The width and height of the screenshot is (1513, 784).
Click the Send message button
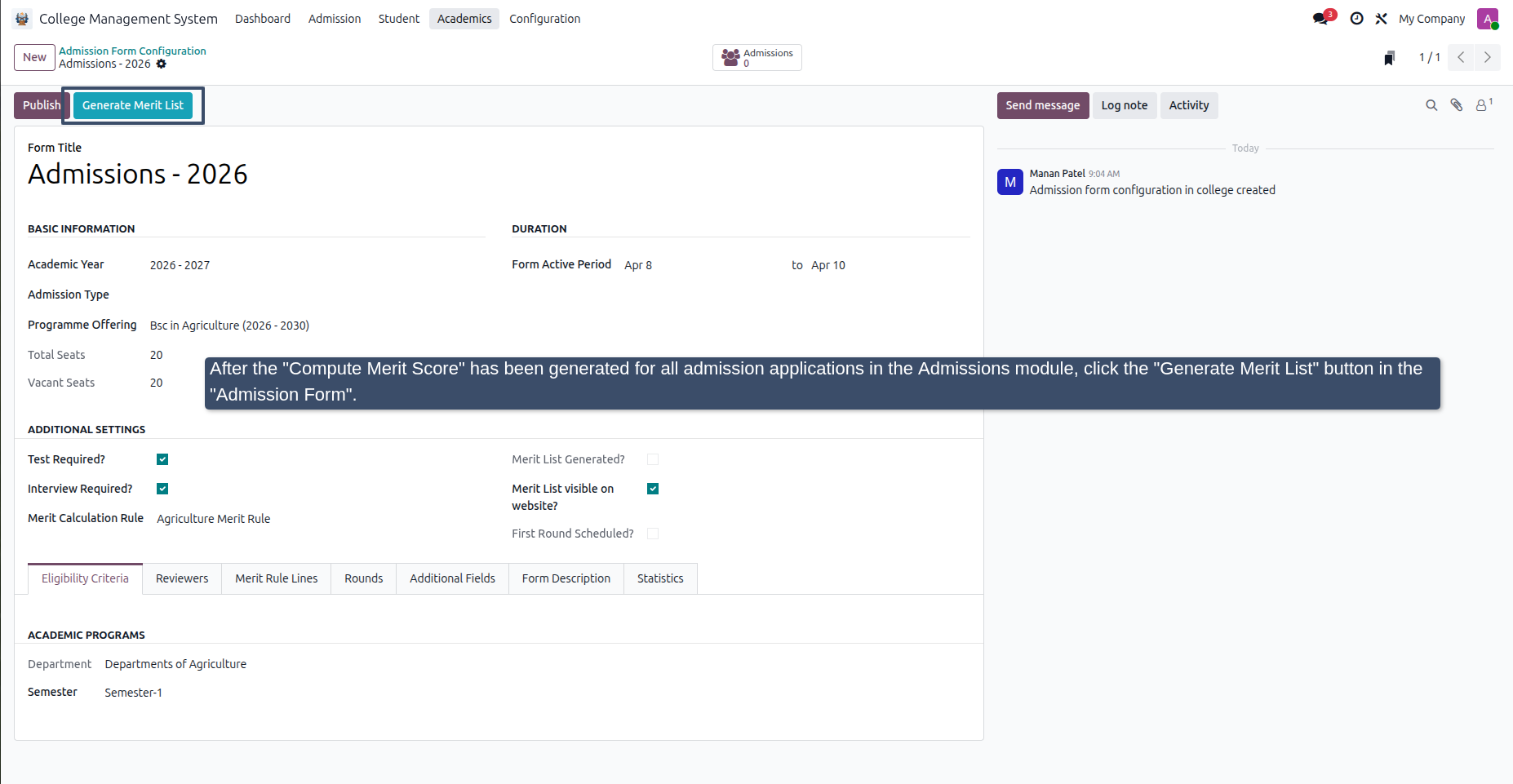tap(1043, 105)
